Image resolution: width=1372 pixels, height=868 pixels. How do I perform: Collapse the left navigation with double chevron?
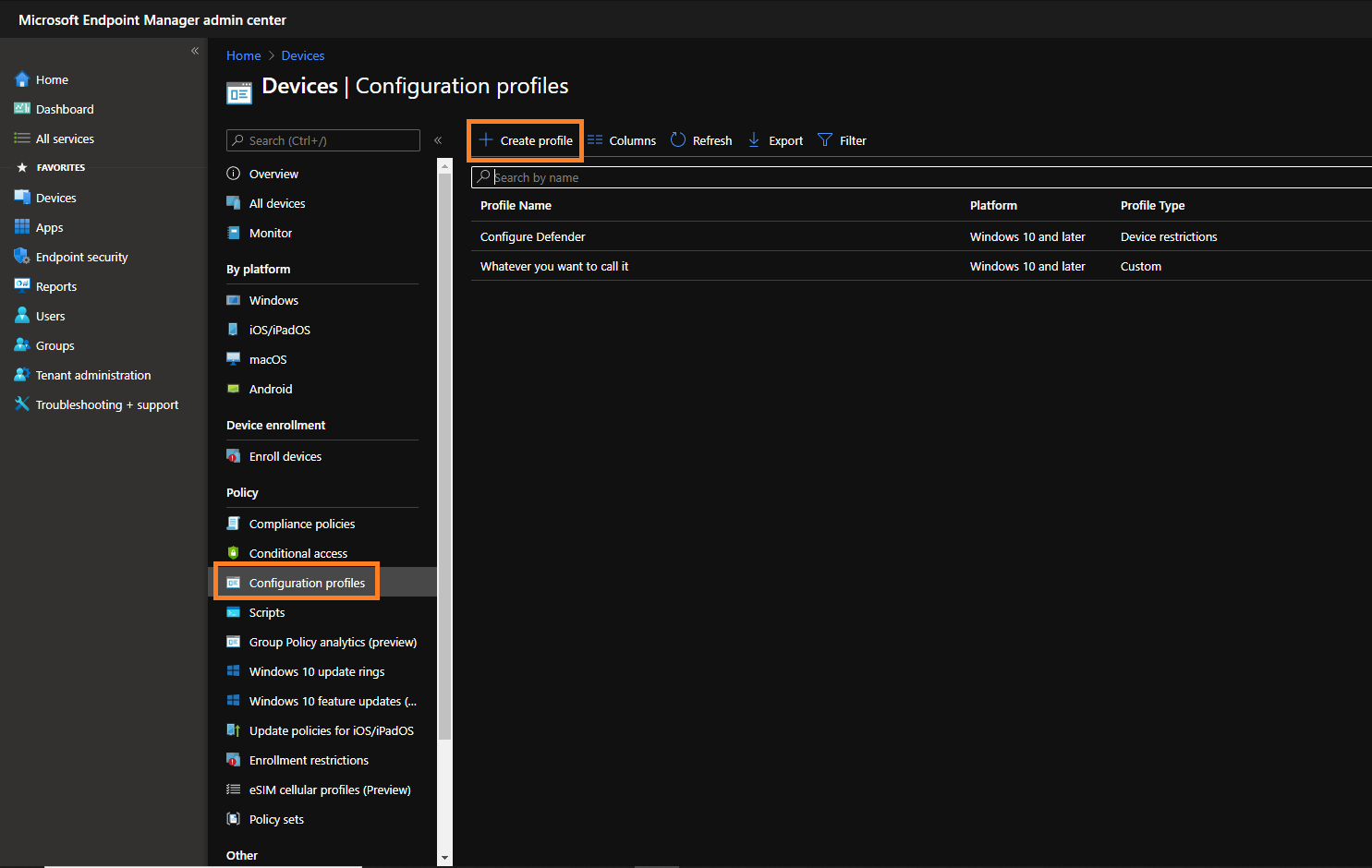(195, 51)
